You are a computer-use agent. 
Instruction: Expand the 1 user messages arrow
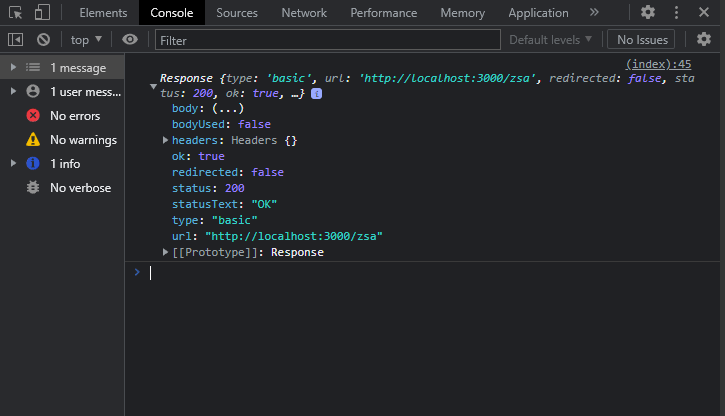13,92
